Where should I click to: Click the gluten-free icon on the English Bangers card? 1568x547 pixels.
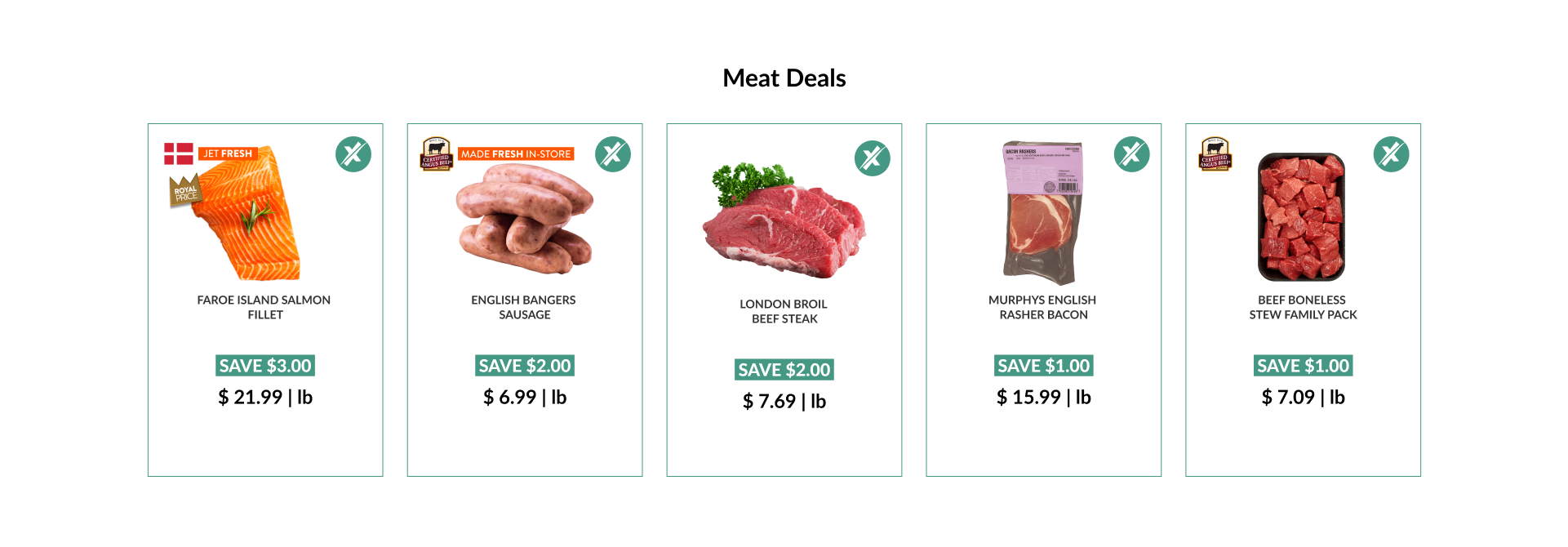[x=613, y=154]
